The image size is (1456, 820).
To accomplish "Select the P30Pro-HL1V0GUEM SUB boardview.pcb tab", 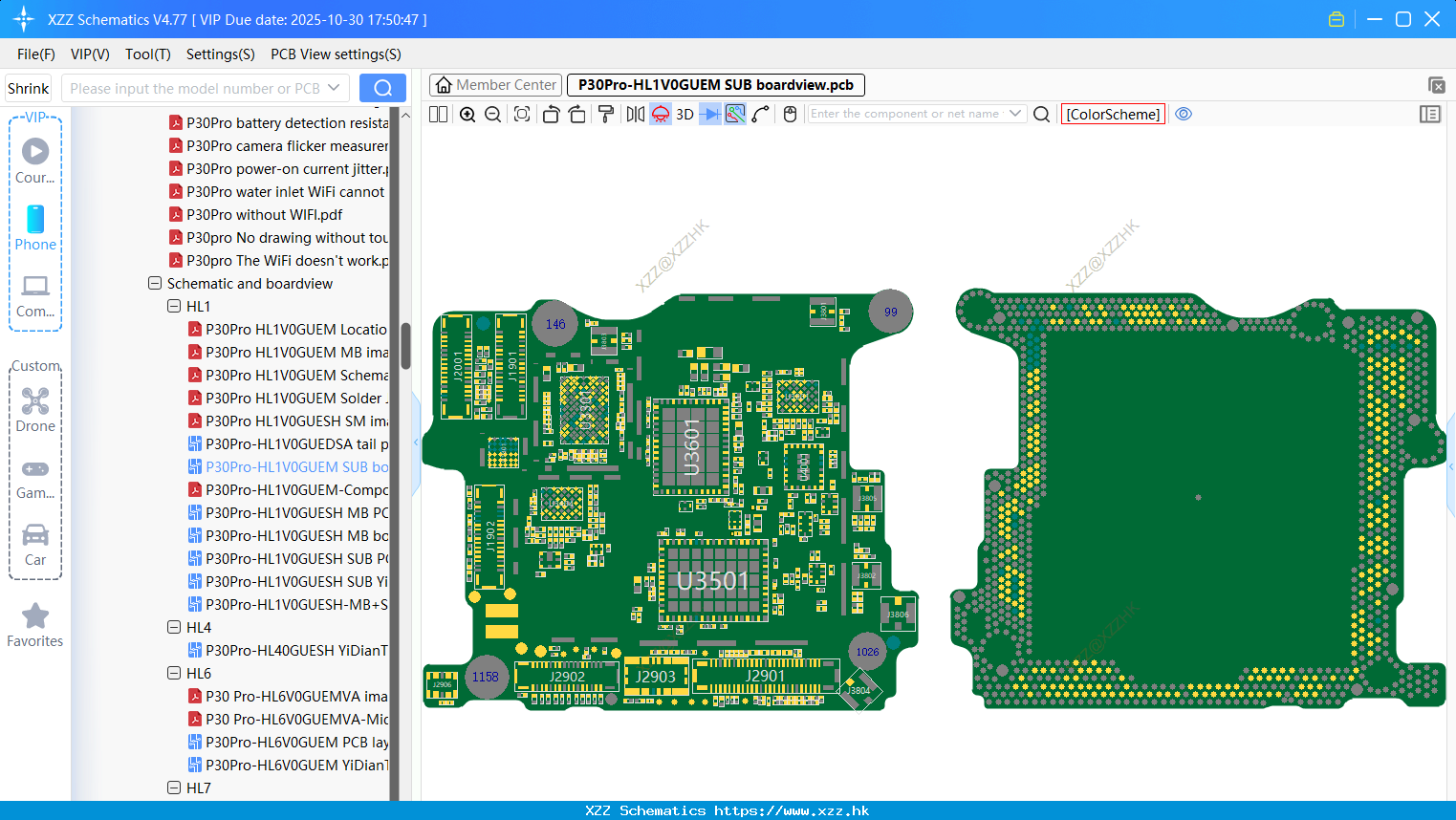I will pos(716,85).
